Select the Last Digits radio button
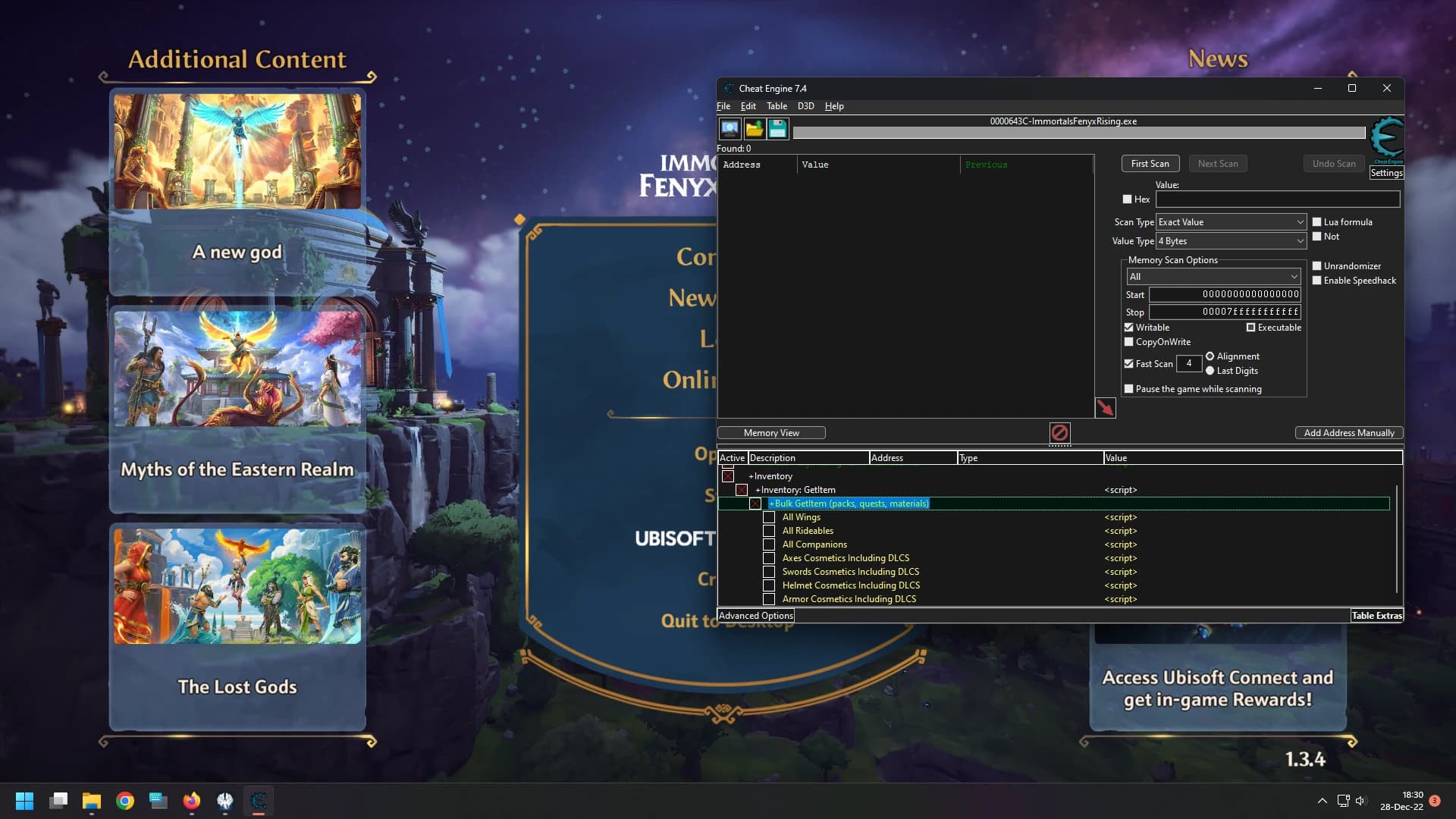The image size is (1456, 819). coord(1210,371)
